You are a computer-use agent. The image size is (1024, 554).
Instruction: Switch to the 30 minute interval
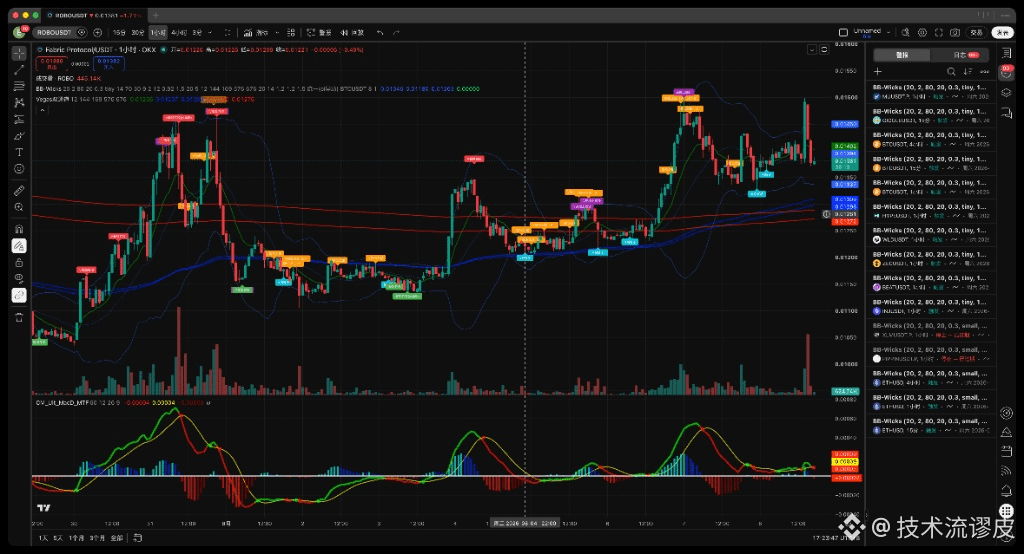(x=138, y=32)
